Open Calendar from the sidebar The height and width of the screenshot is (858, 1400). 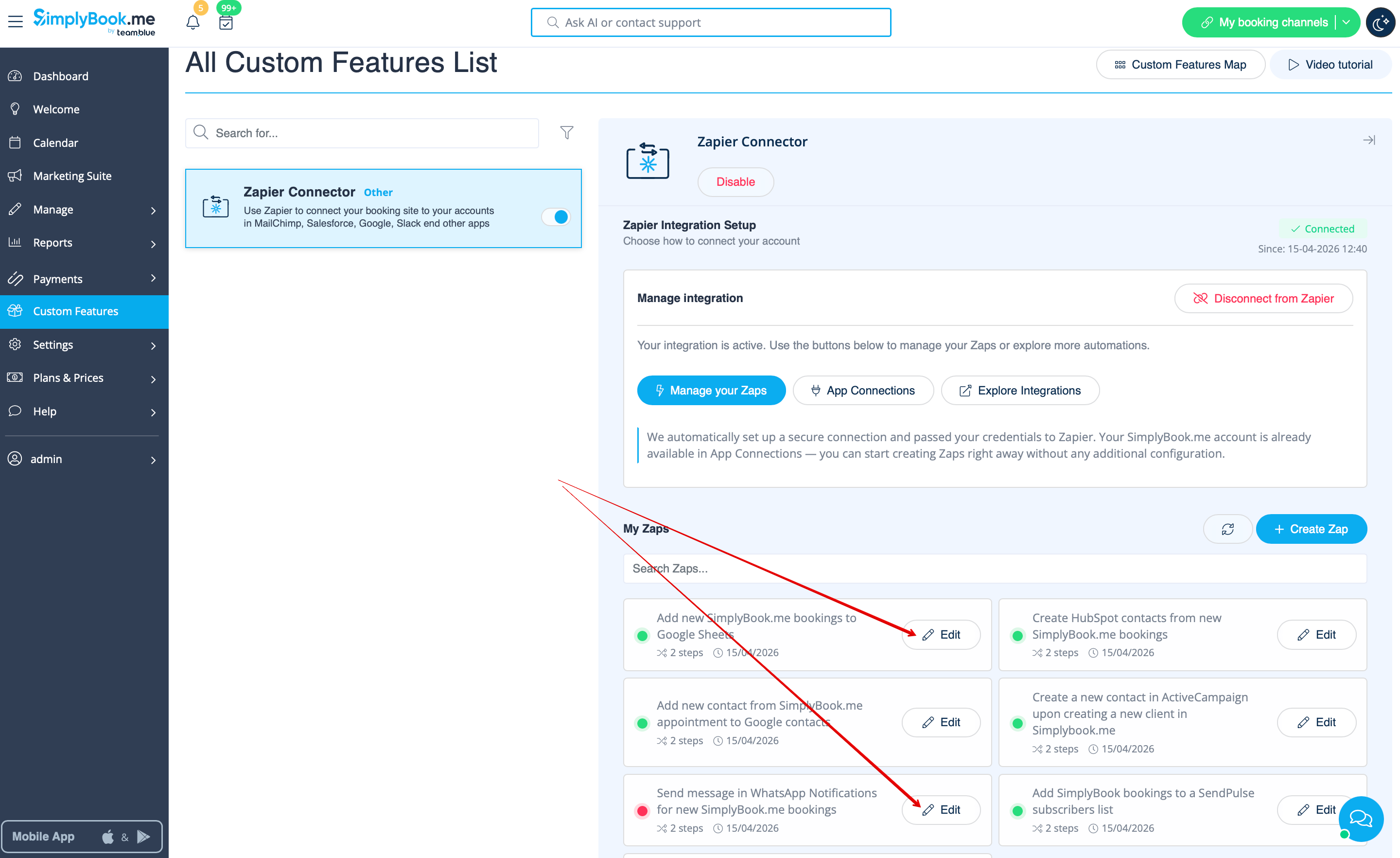pyautogui.click(x=56, y=143)
